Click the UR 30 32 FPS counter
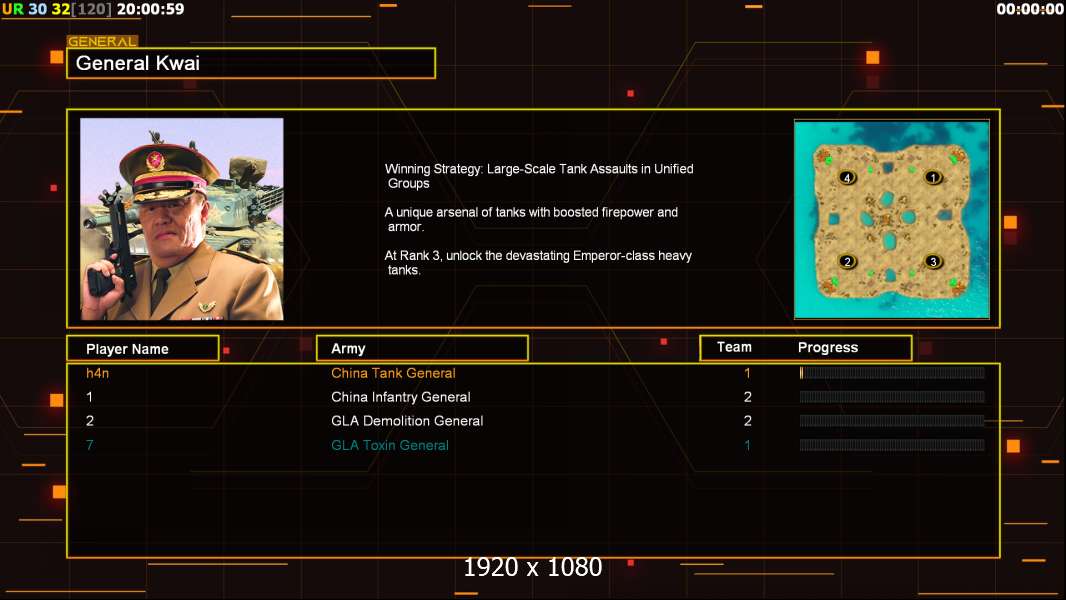Viewport: 1066px width, 600px height. pos(56,10)
